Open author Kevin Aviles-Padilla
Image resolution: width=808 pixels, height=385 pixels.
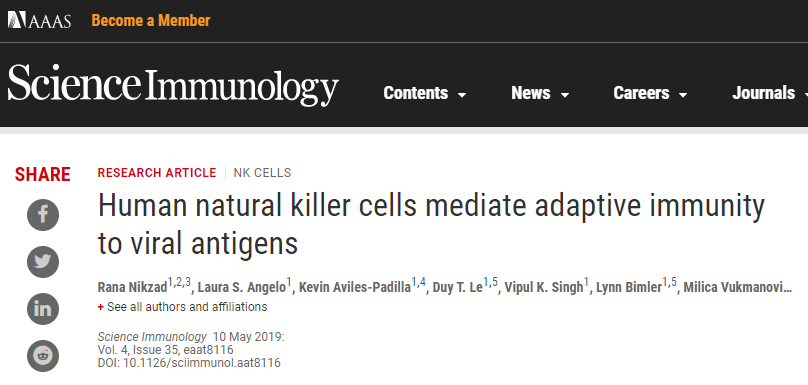(x=355, y=287)
